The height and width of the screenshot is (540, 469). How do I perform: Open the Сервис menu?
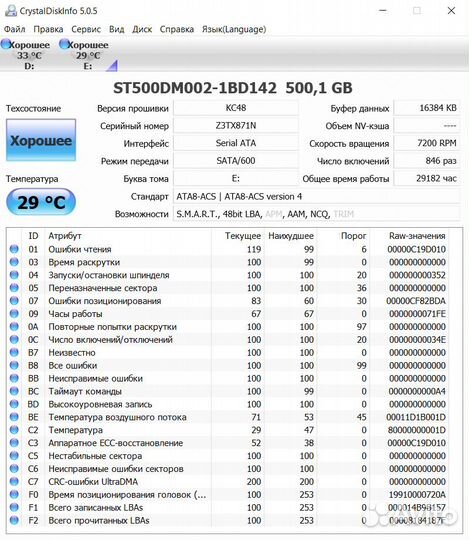pos(86,29)
